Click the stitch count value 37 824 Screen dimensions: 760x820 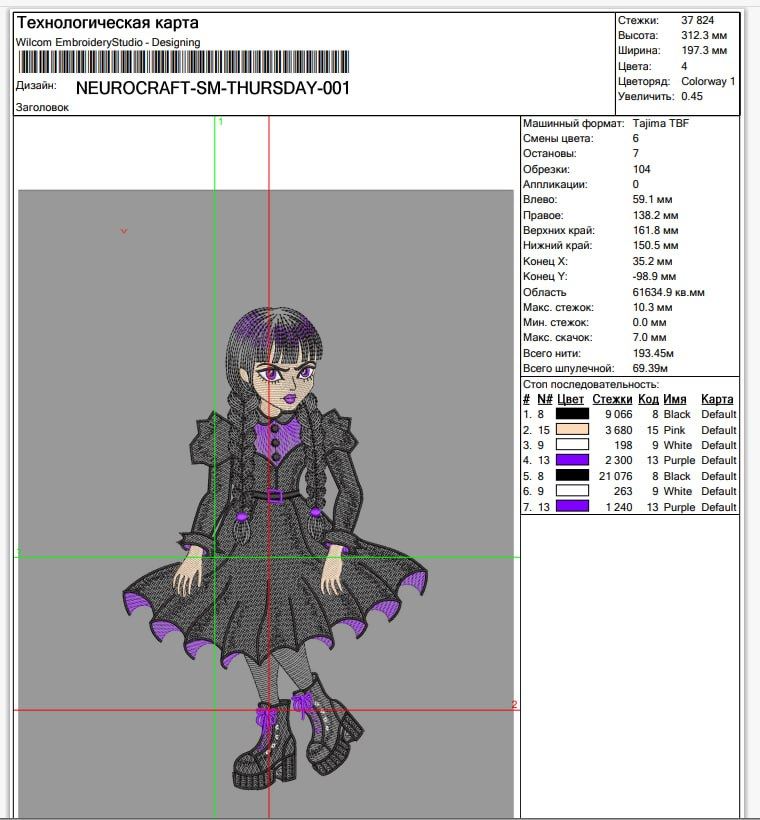(697, 20)
